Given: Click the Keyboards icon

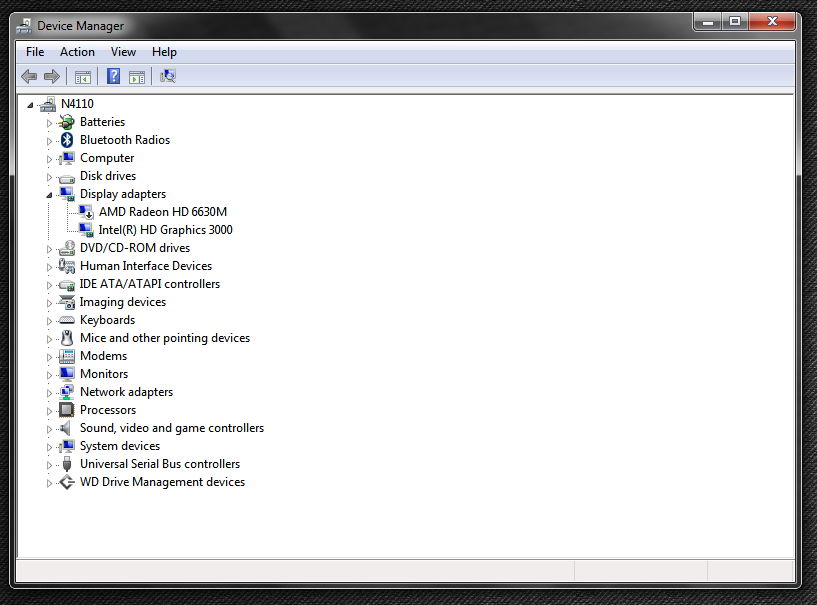Looking at the screenshot, I should click(67, 320).
